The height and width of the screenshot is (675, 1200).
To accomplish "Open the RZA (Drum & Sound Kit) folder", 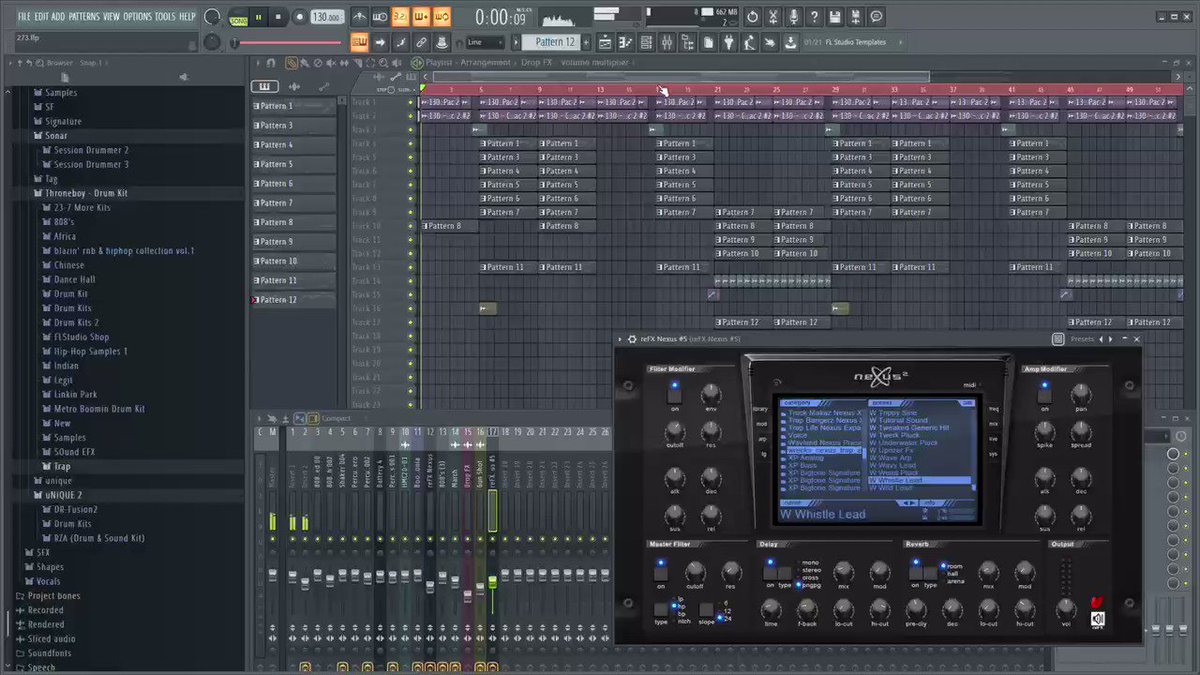I will [99, 538].
